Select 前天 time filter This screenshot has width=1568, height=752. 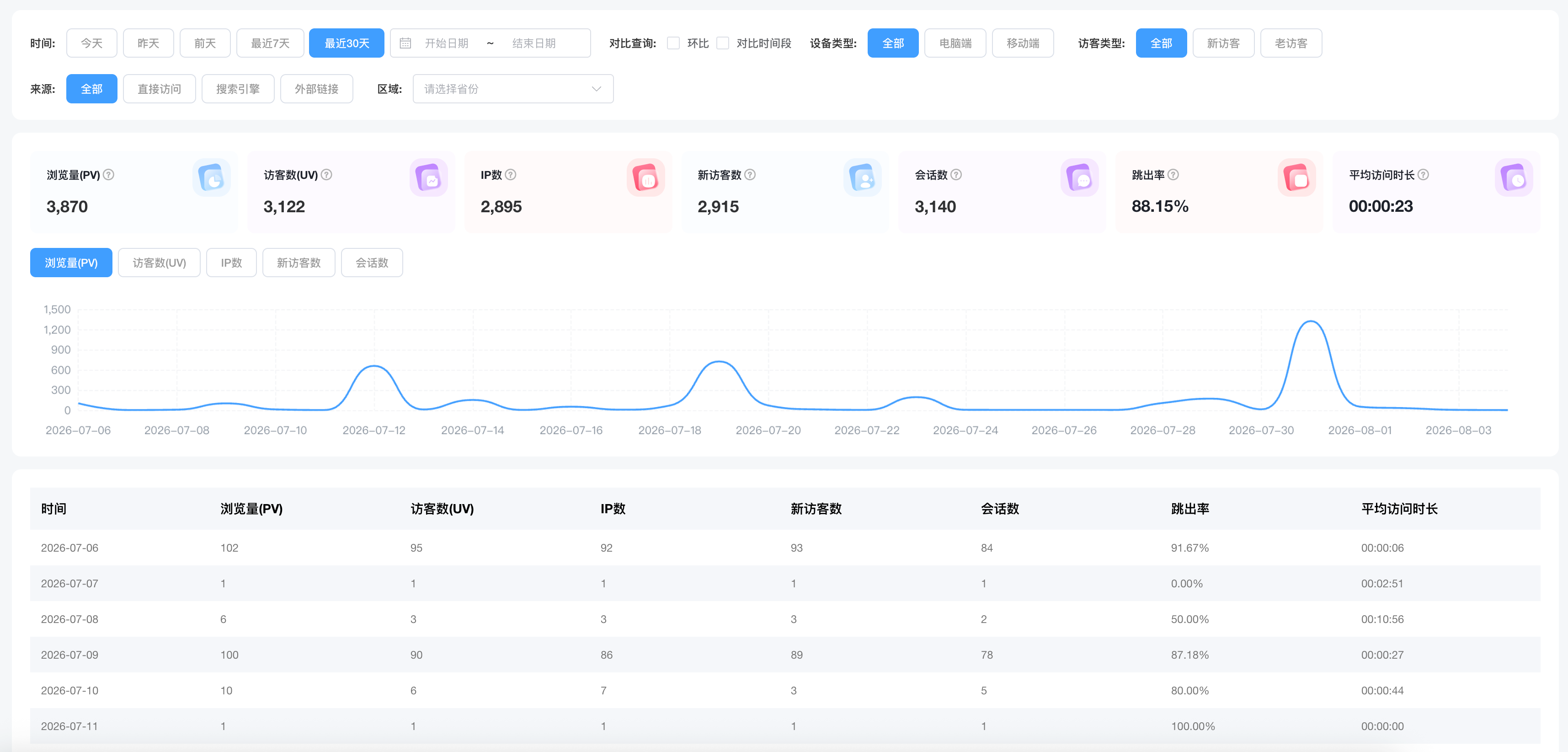205,43
